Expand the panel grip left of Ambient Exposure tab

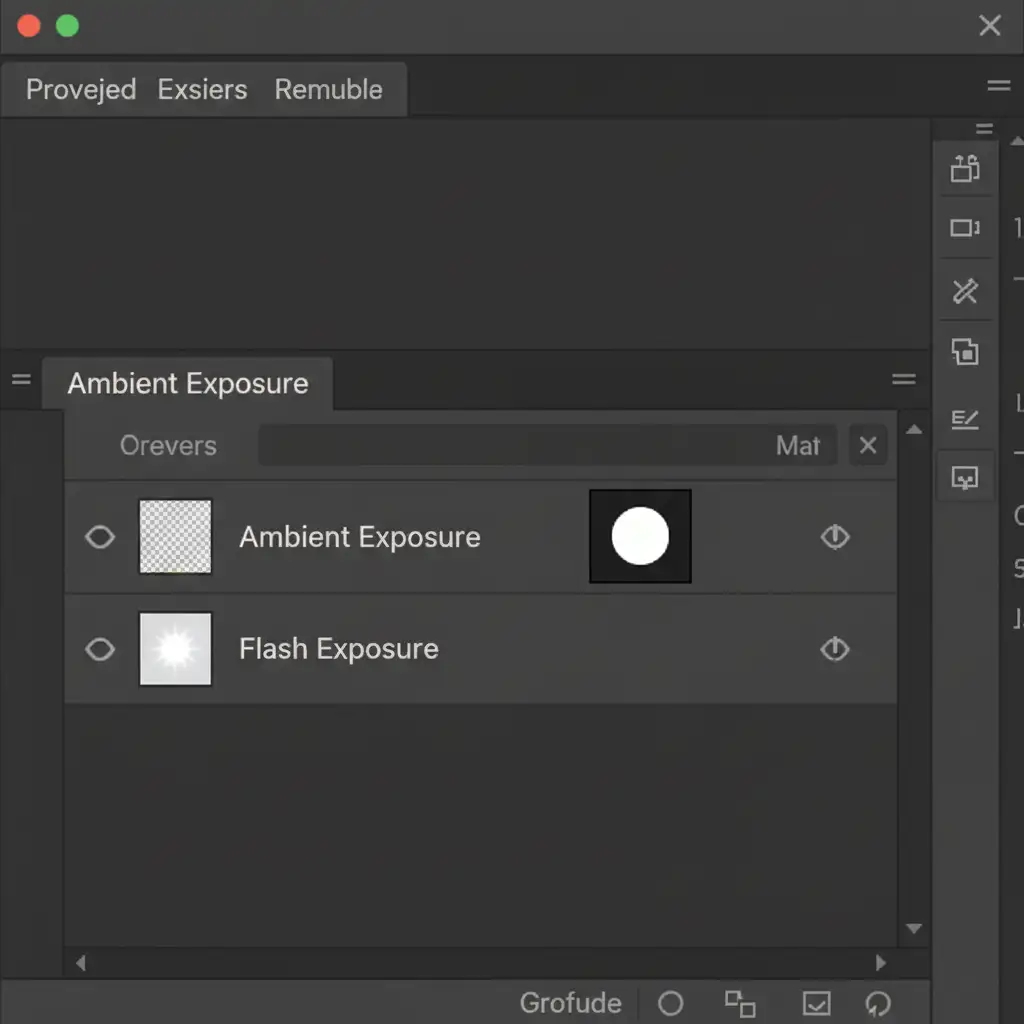(21, 379)
